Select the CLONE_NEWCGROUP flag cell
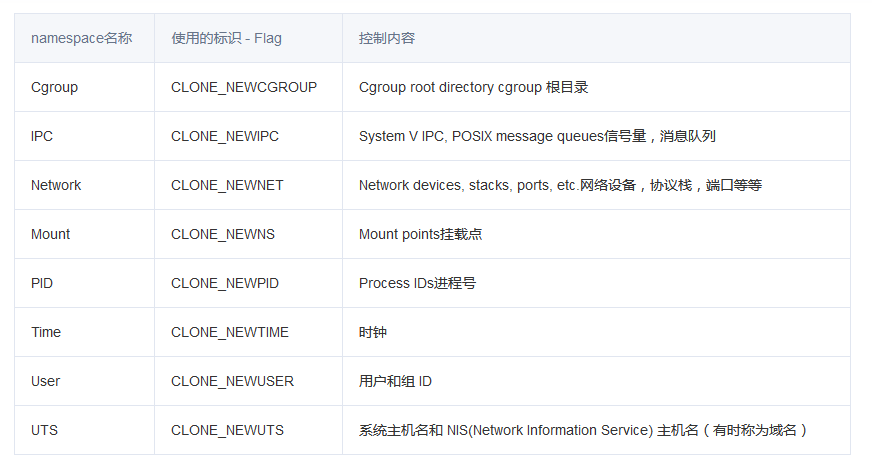Image resolution: width=872 pixels, height=468 pixels. pos(249,87)
